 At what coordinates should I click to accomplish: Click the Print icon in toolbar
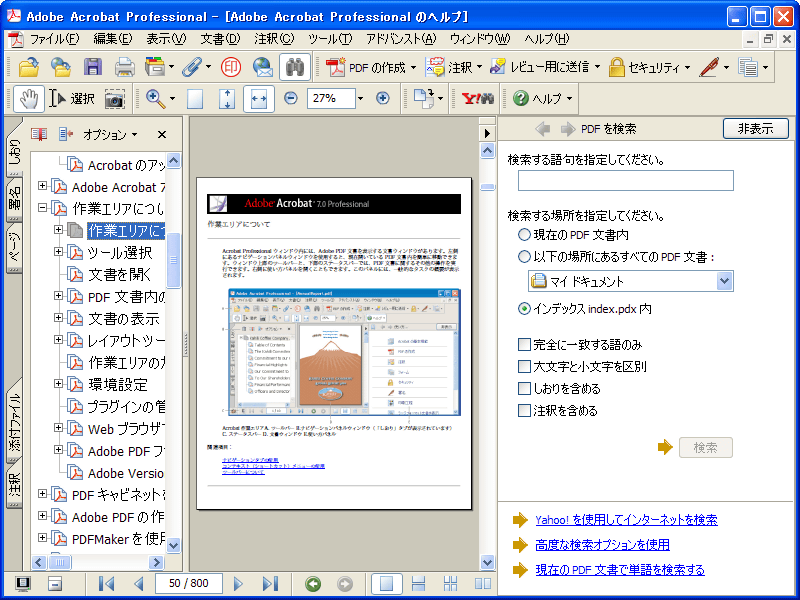click(124, 67)
